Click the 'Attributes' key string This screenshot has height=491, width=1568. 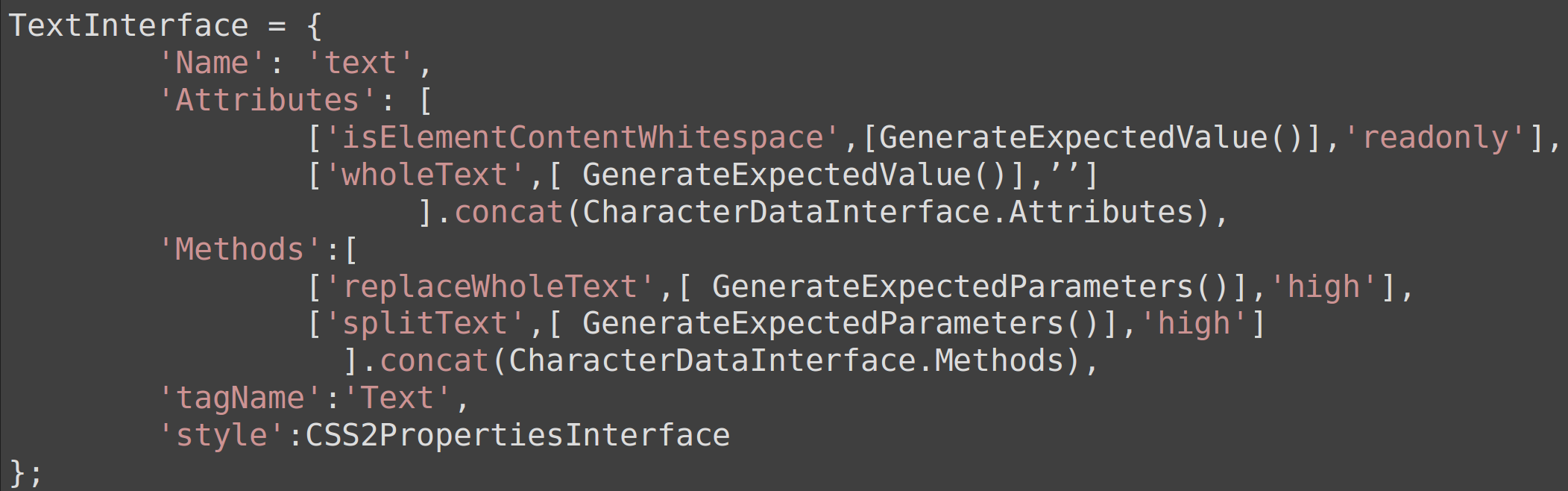pos(268,101)
